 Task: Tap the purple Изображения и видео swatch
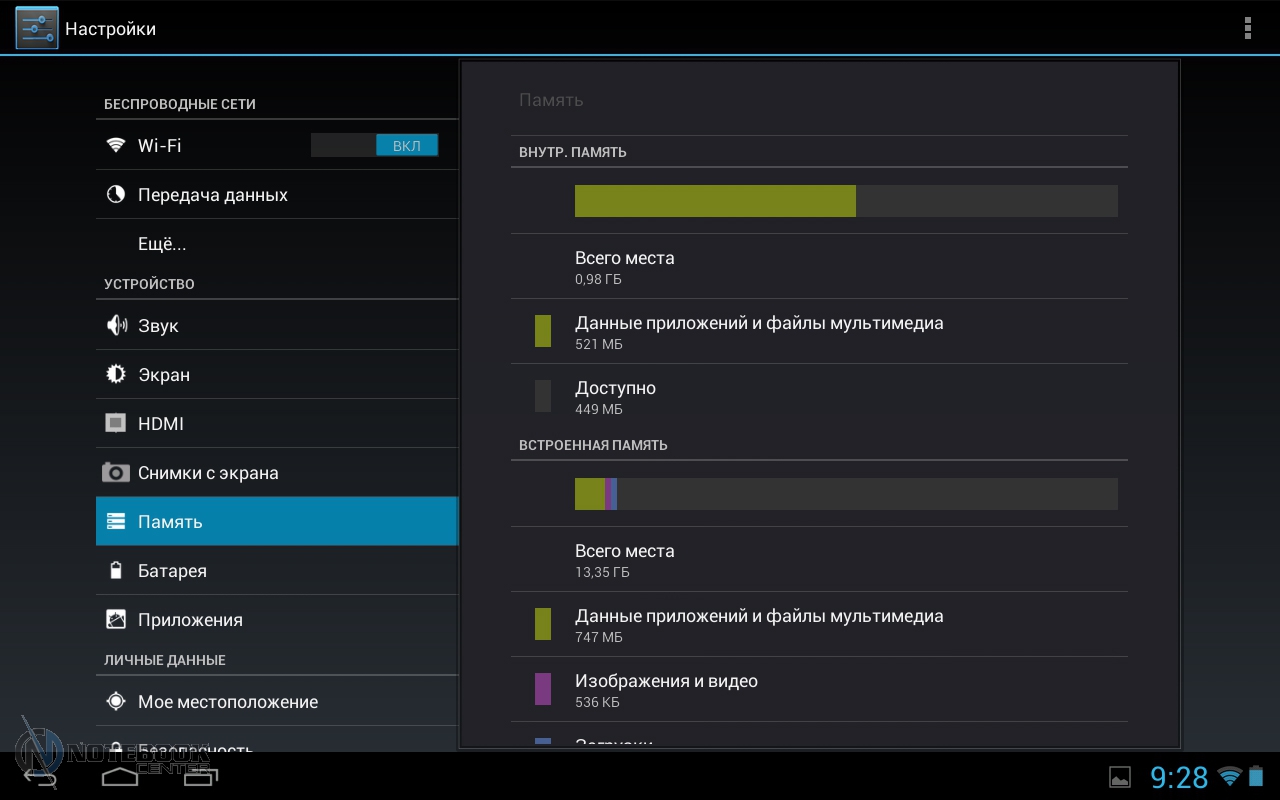pos(543,689)
